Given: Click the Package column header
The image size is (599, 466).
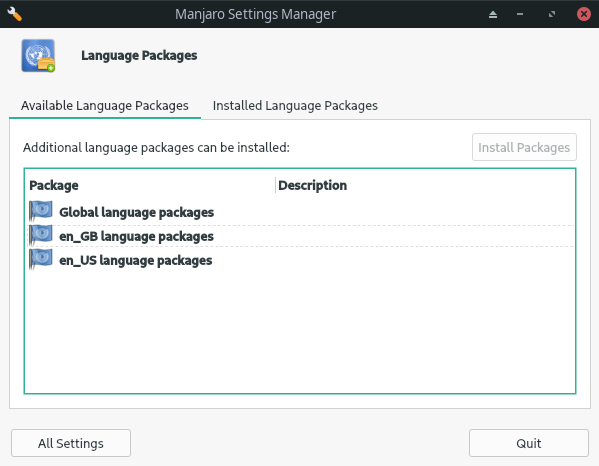Looking at the screenshot, I should click(151, 185).
